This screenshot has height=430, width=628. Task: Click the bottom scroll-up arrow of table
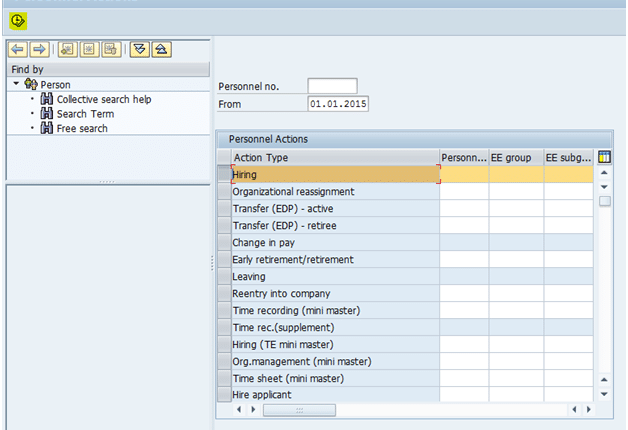604,379
